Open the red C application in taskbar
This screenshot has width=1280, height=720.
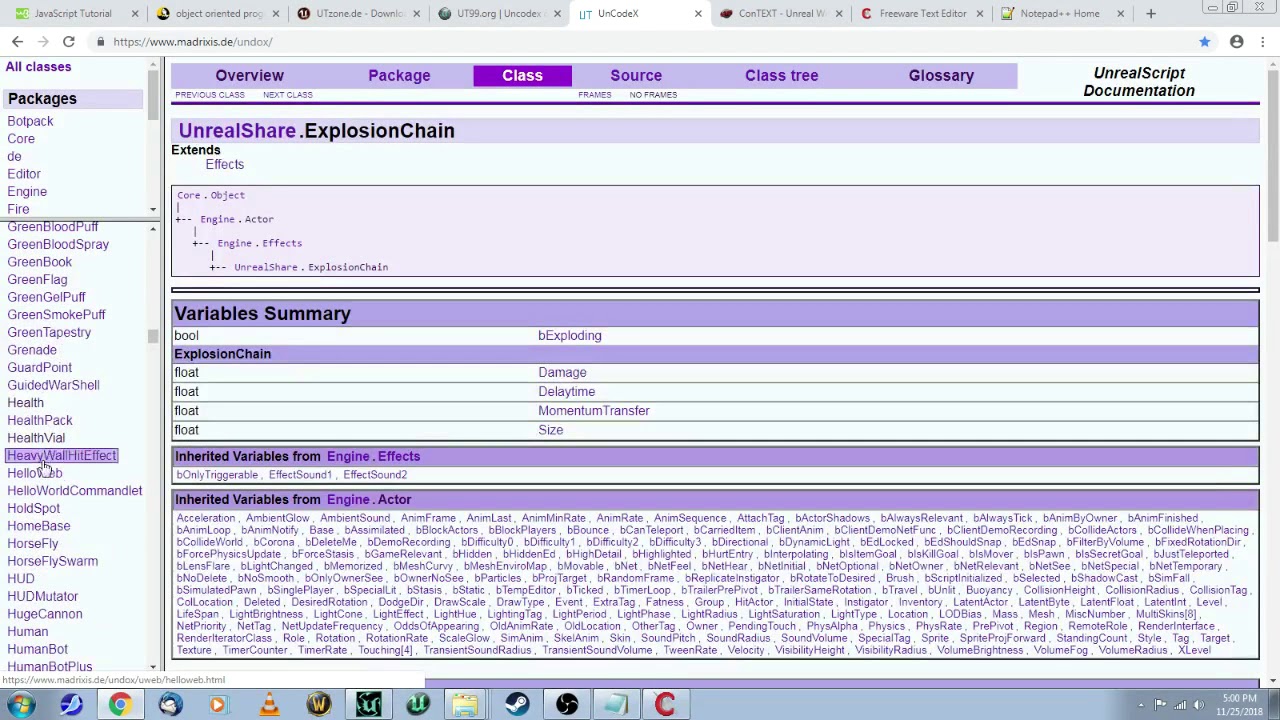665,705
